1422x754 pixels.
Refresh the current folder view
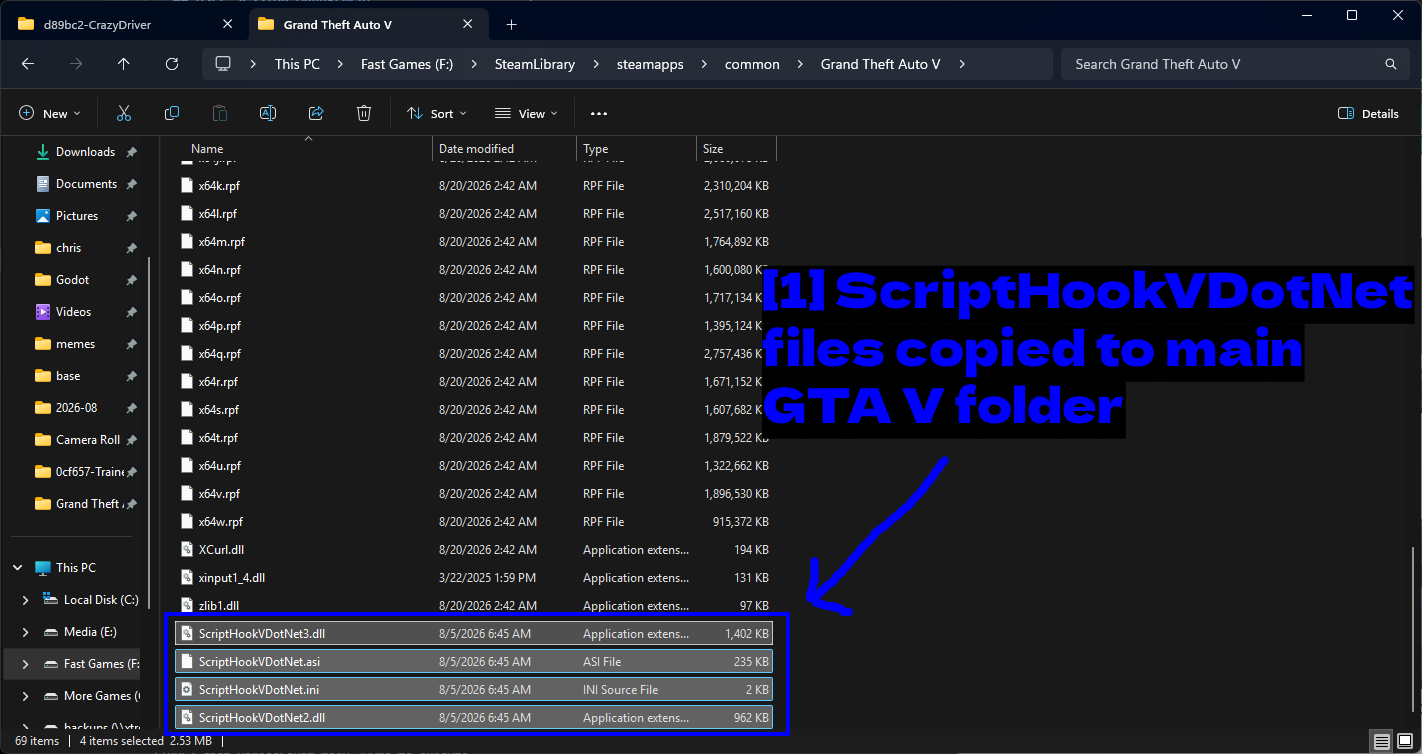(x=172, y=64)
